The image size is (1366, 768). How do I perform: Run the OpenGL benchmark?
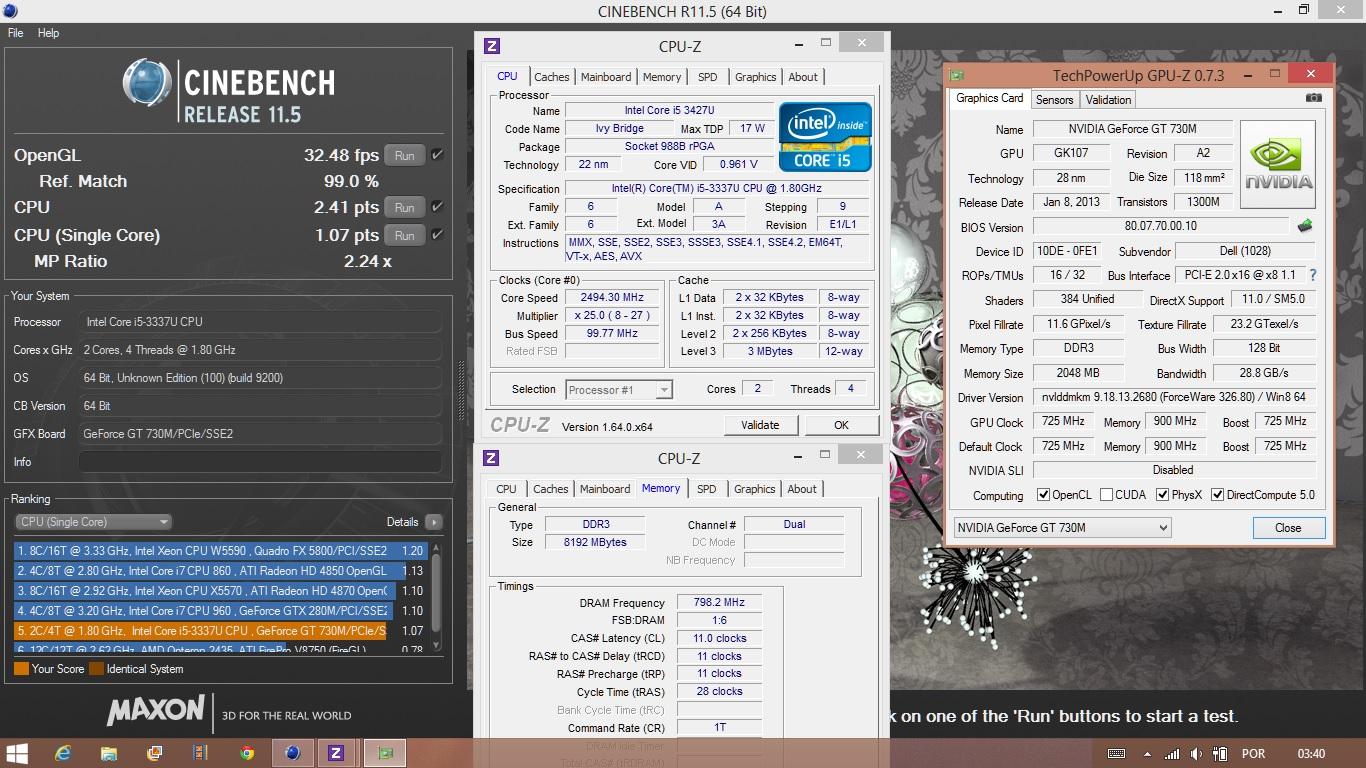pyautogui.click(x=404, y=155)
